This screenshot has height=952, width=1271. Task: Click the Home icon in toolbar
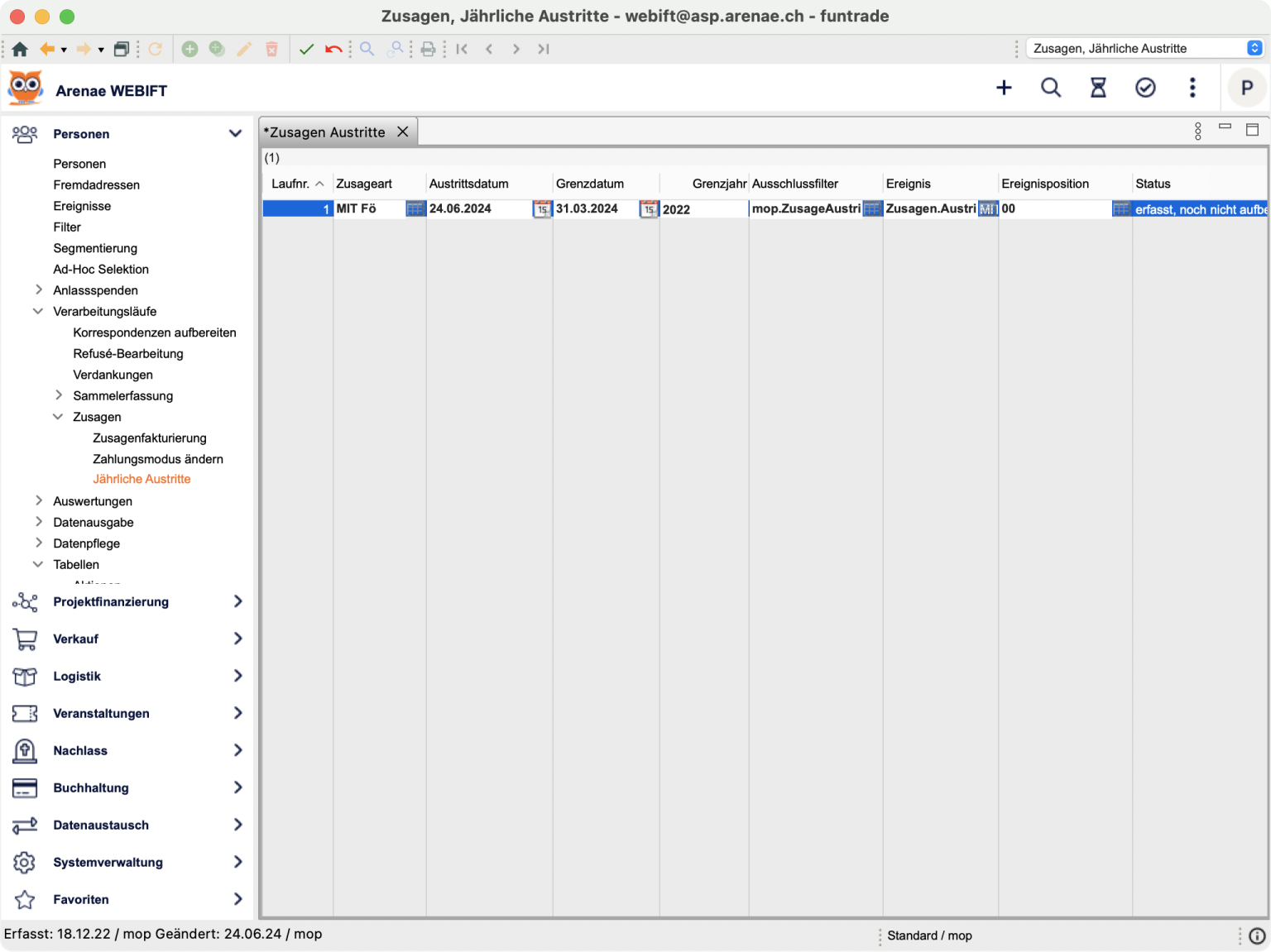tap(20, 50)
